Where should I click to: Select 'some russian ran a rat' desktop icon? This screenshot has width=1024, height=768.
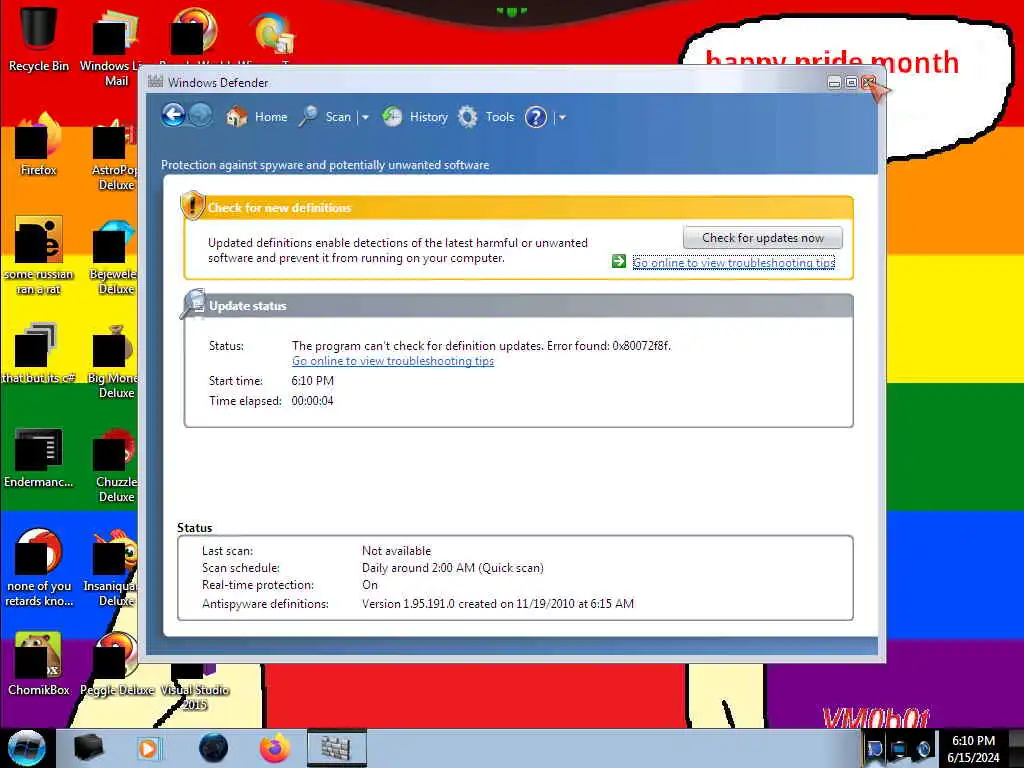tap(38, 255)
